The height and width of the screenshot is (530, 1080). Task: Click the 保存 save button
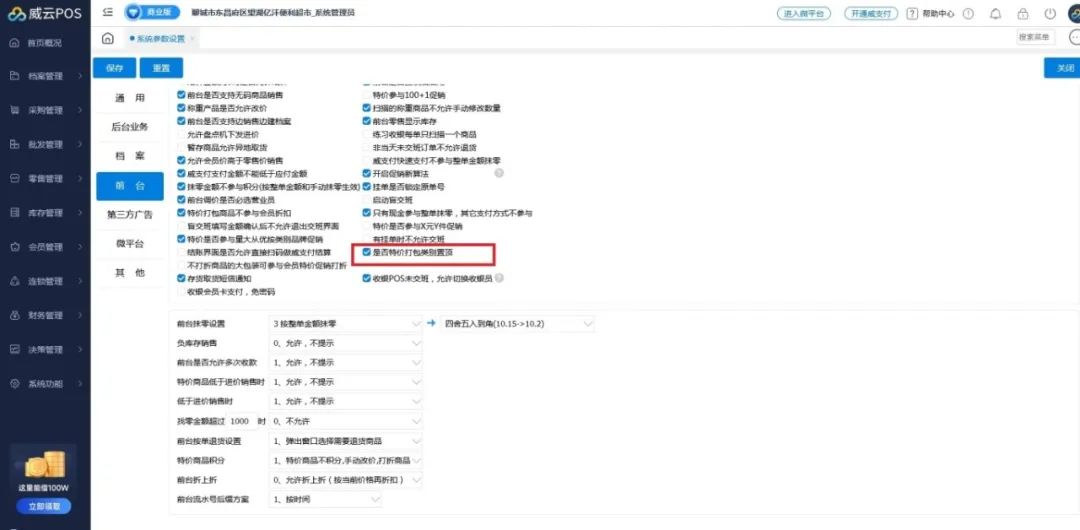point(114,68)
